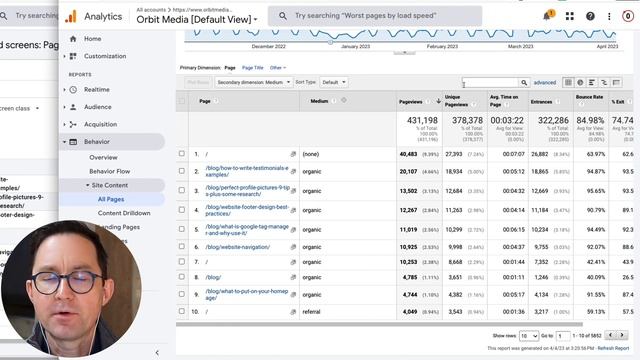
Task: Check row 10 referral checkbox
Action: click(x=182, y=311)
